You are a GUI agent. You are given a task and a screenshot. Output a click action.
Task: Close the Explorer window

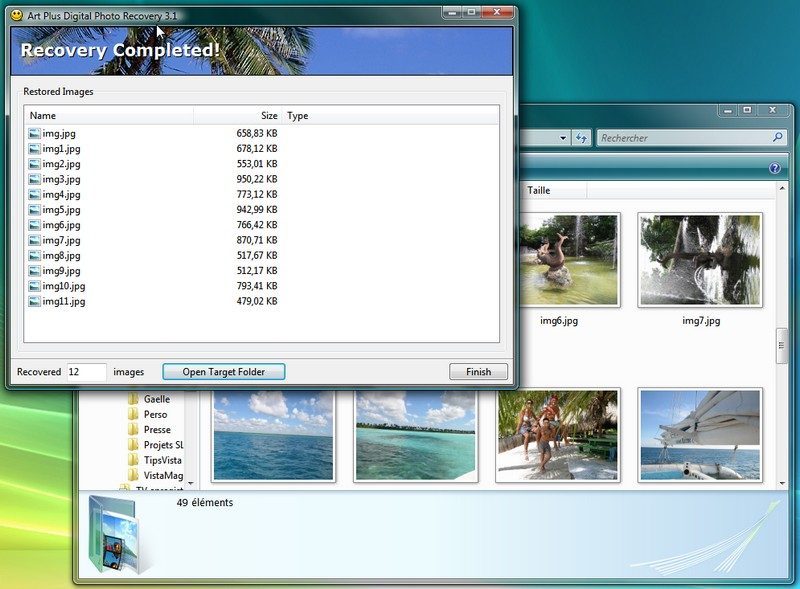(772, 110)
